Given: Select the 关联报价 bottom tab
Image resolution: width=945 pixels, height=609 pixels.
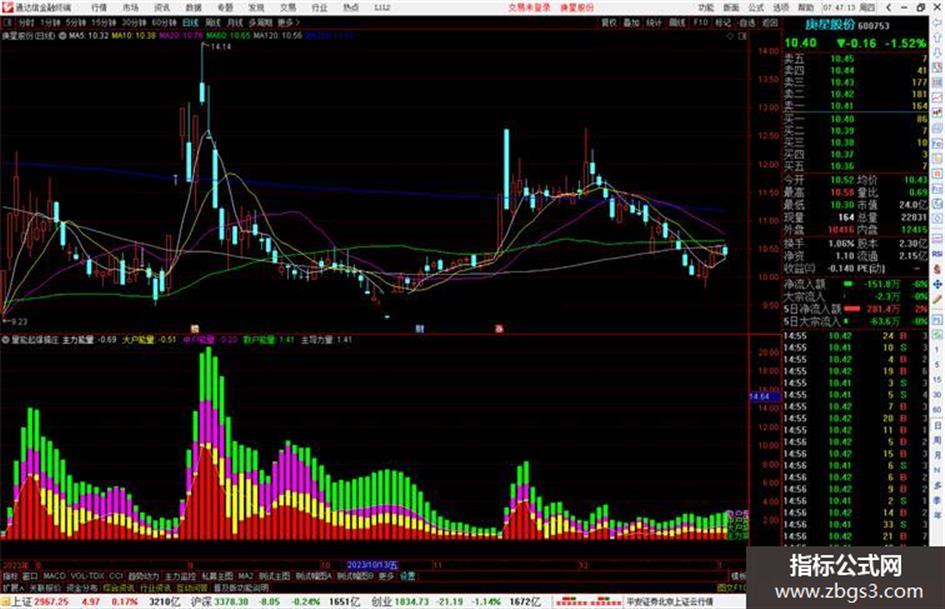Looking at the screenshot, I should coord(45,587).
